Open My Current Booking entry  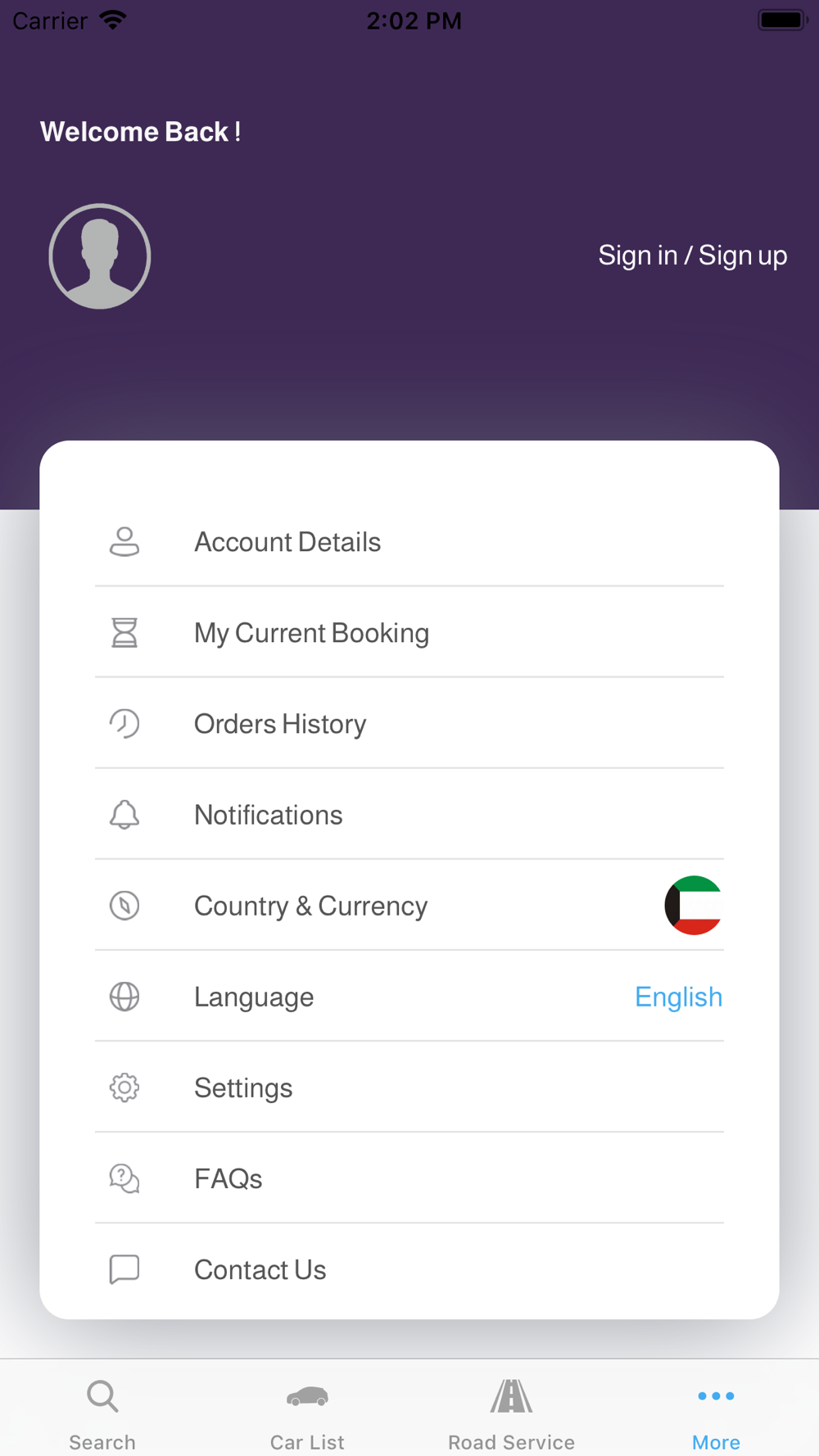[409, 632]
